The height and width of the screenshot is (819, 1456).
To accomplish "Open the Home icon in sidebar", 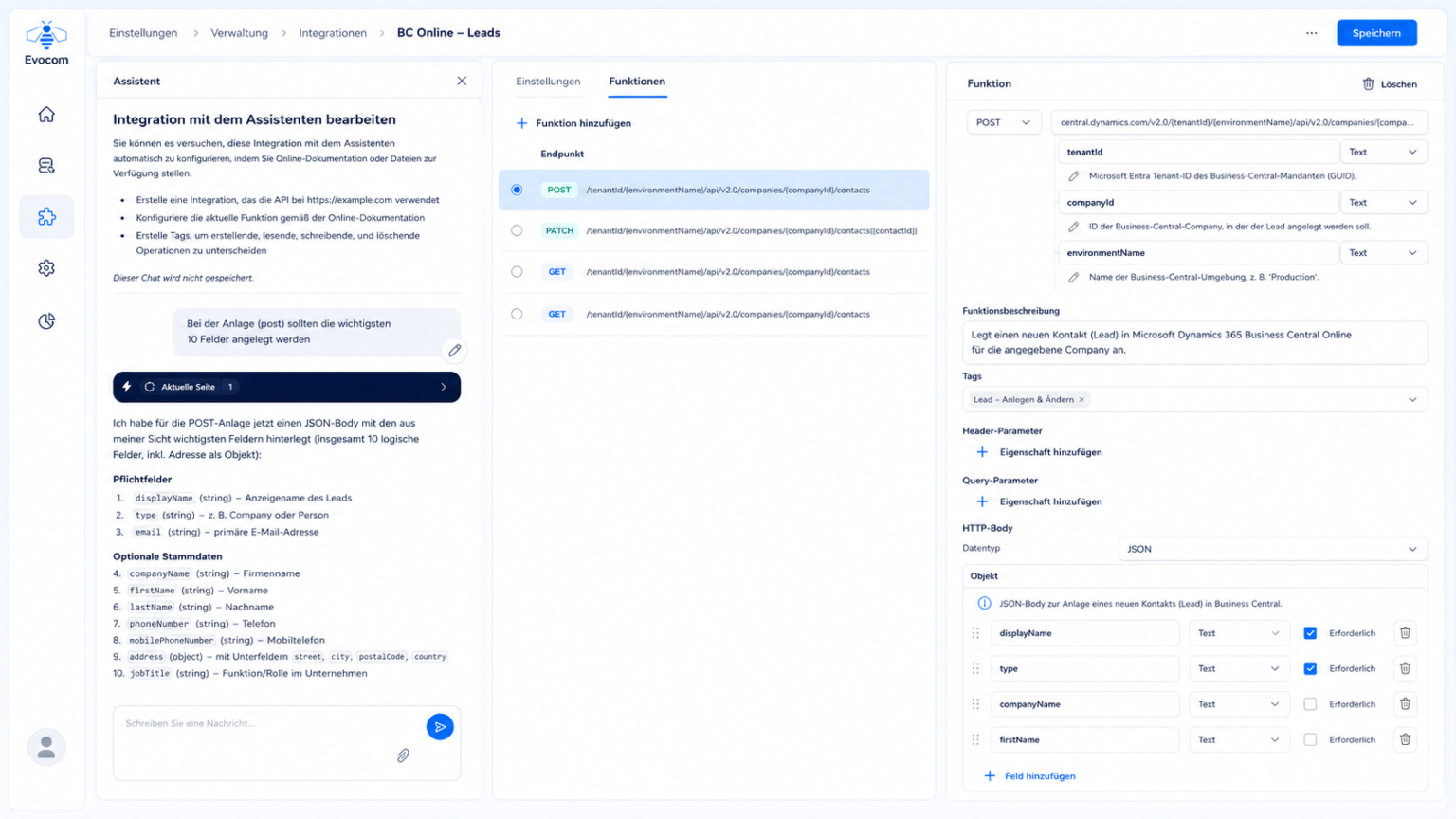I will (x=46, y=115).
